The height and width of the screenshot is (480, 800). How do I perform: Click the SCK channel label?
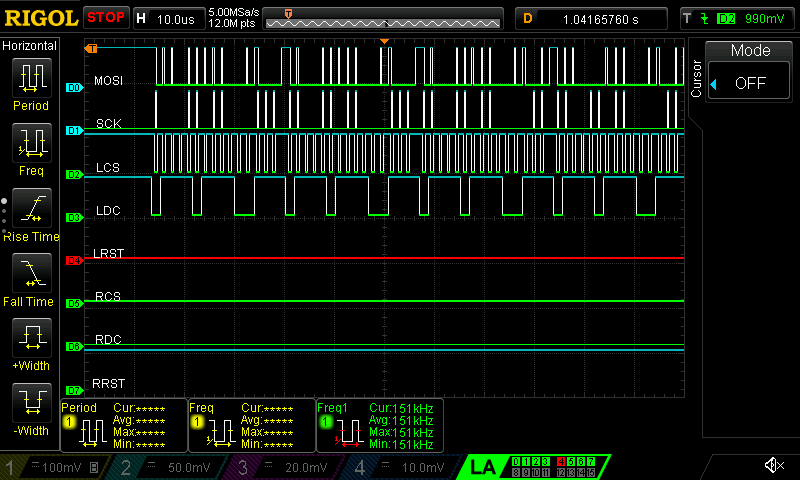(109, 123)
